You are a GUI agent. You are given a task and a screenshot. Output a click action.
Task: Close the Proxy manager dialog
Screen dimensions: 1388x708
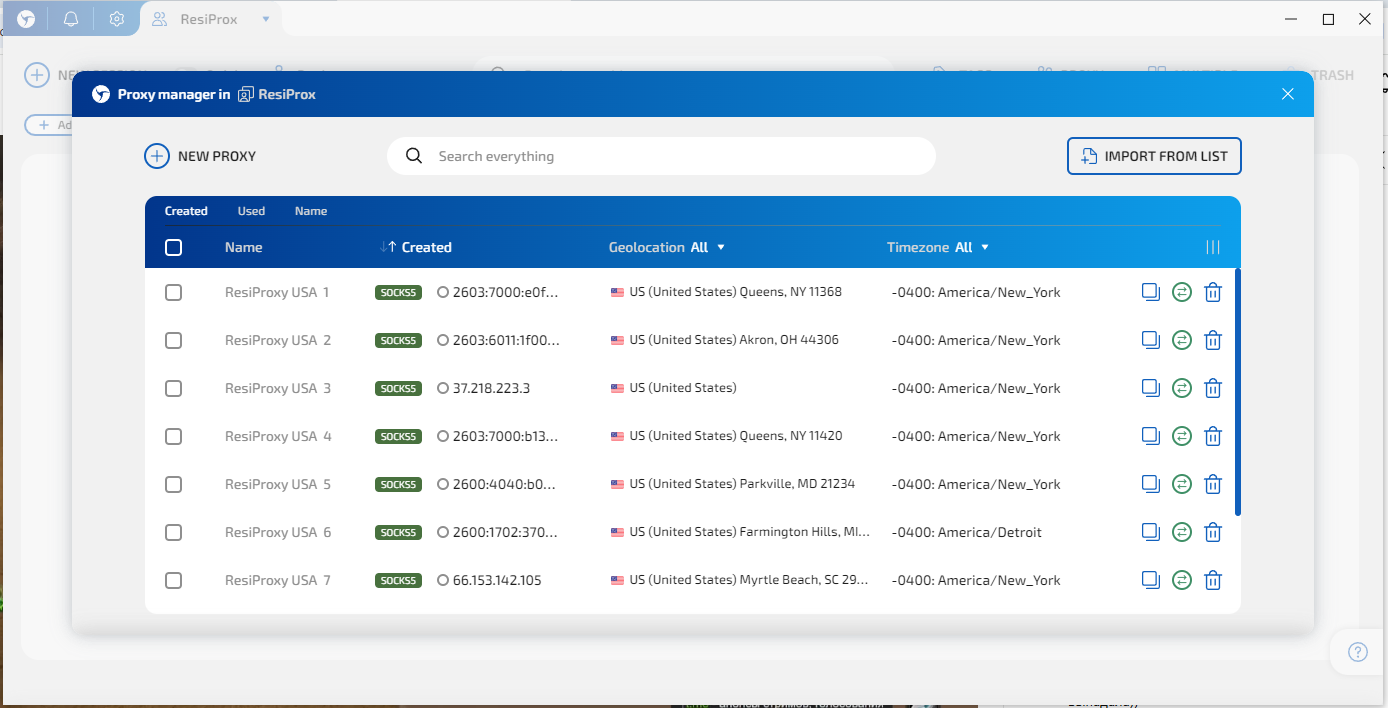click(1288, 94)
